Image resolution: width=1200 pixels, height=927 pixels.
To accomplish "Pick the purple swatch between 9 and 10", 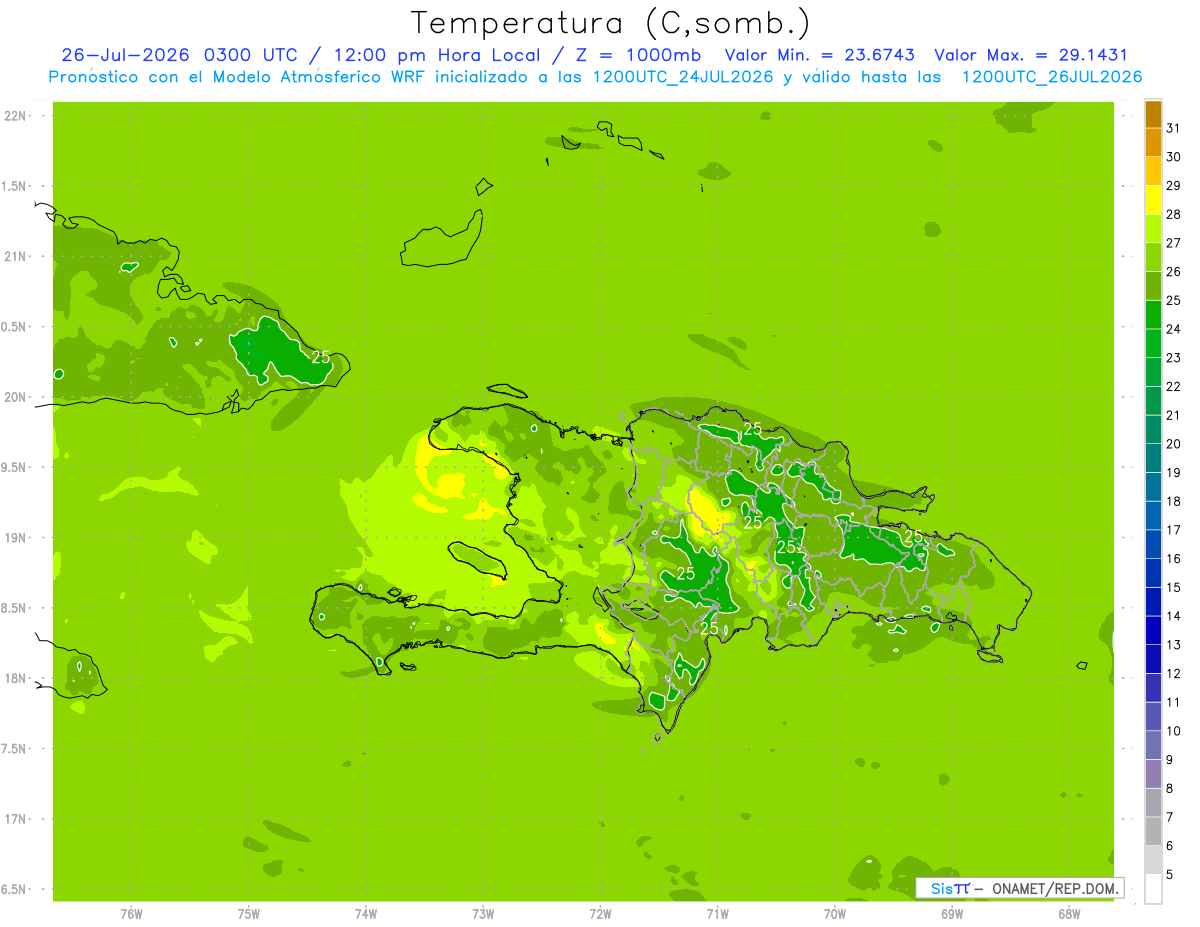I will click(x=1153, y=745).
